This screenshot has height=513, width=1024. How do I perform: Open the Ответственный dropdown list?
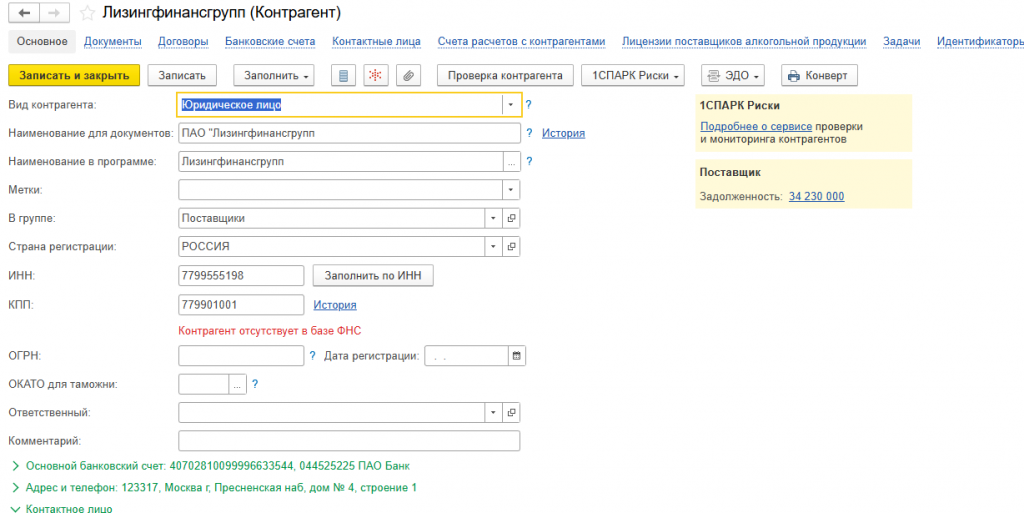(494, 412)
